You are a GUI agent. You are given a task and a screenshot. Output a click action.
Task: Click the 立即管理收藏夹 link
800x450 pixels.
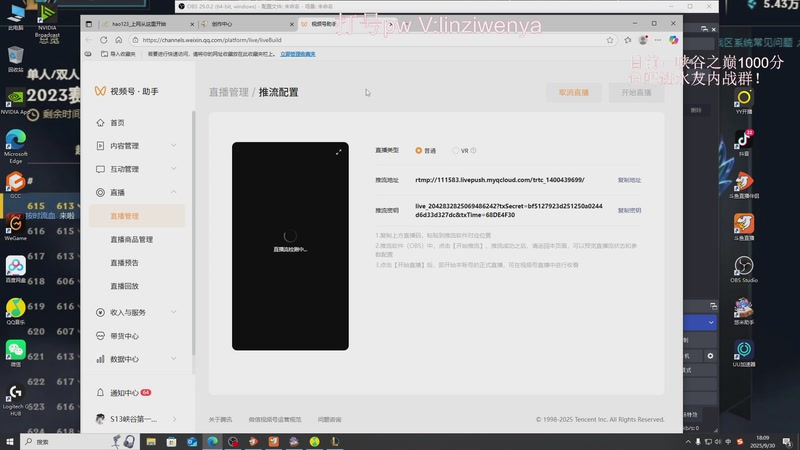tap(297, 54)
